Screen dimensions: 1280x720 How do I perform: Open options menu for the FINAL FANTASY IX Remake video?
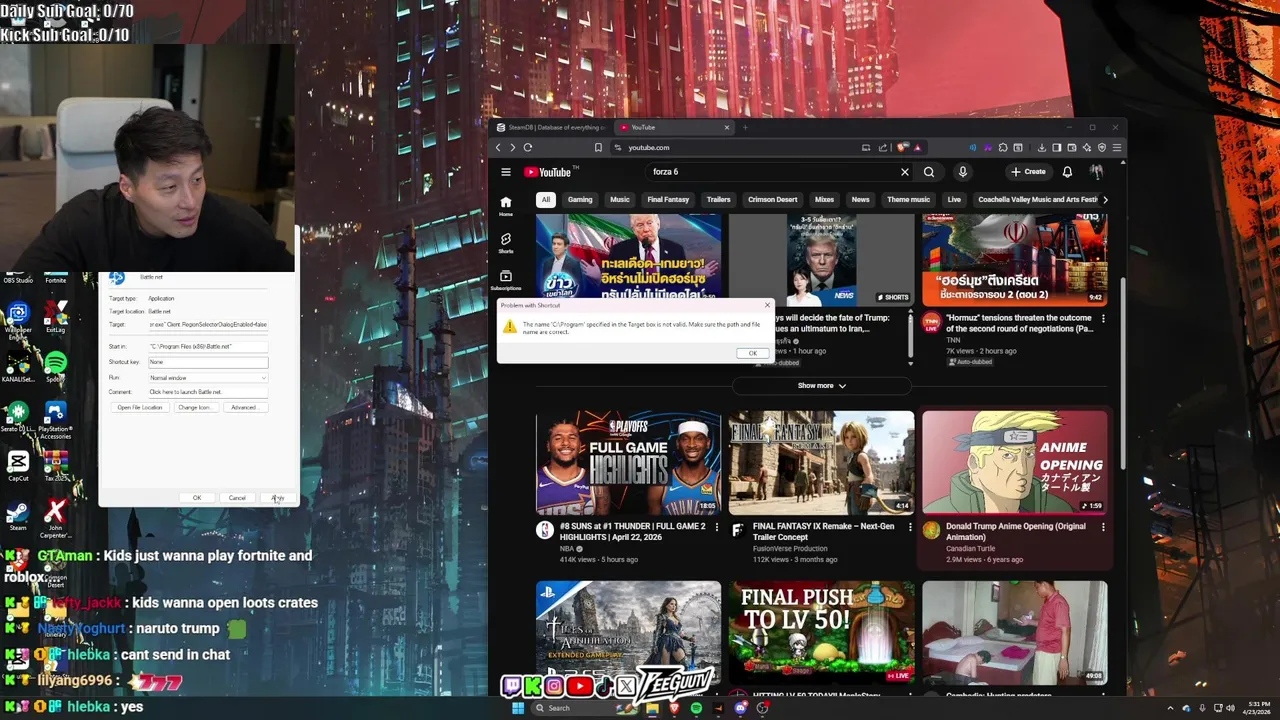910,527
